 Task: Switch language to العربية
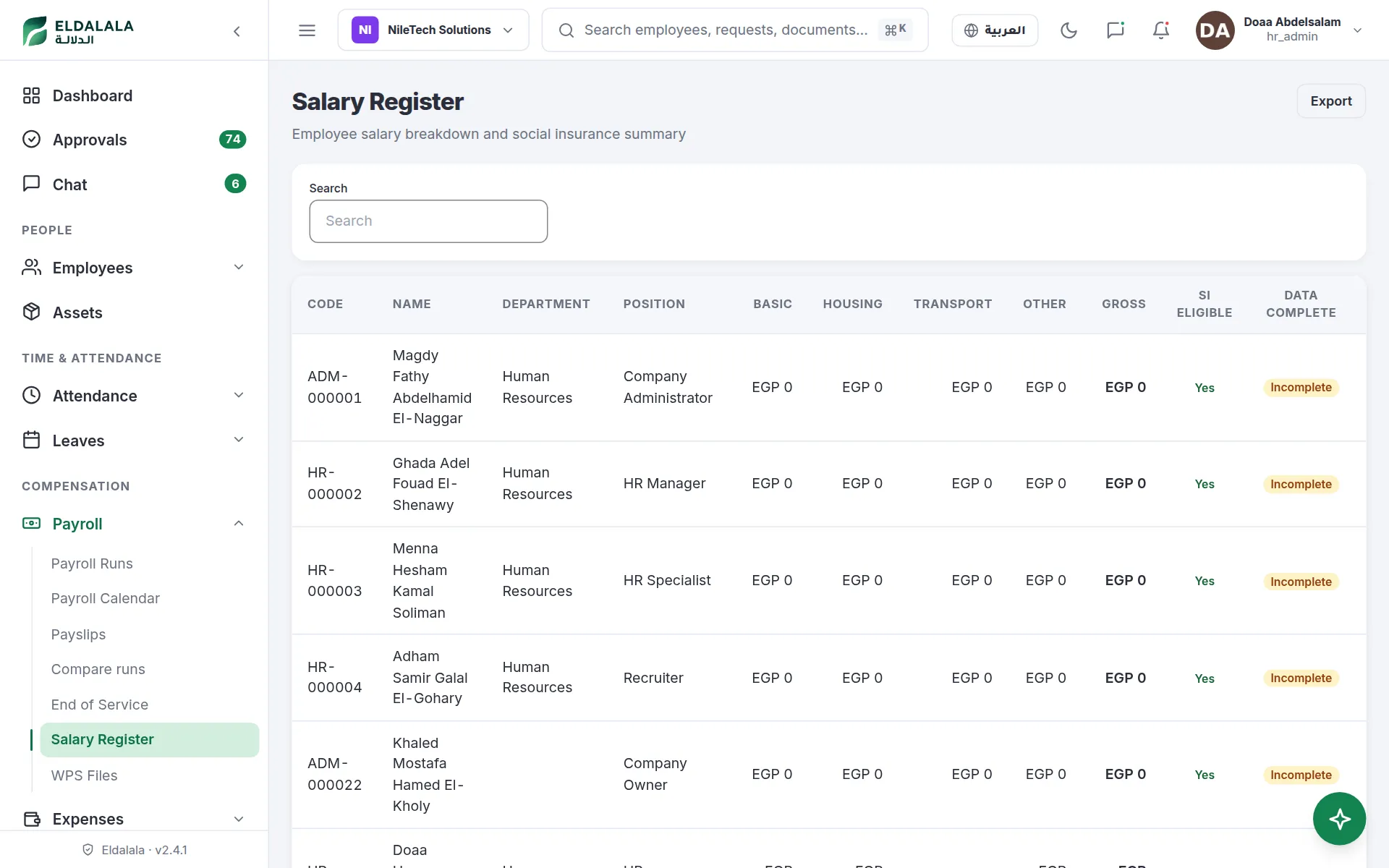point(995,30)
